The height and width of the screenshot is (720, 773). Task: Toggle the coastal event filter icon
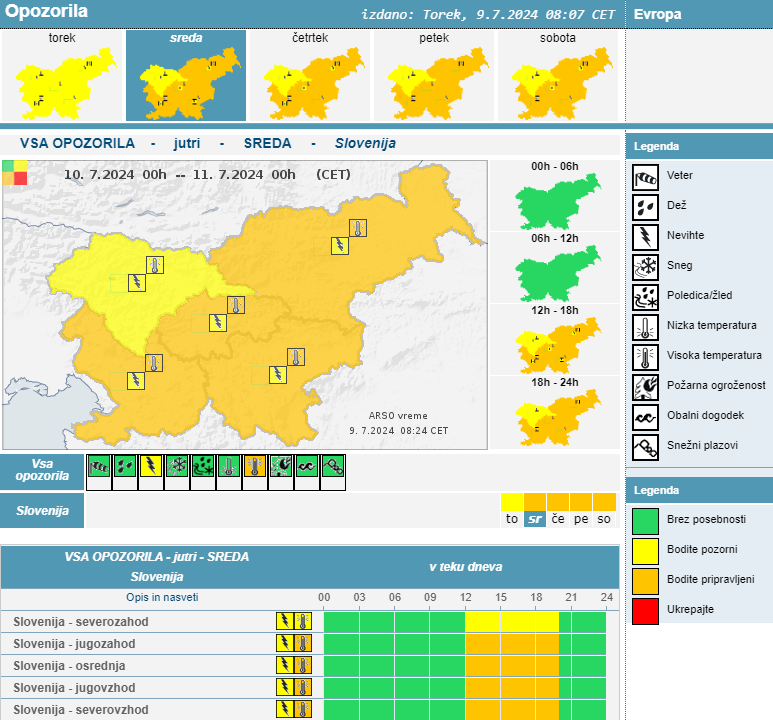307,466
